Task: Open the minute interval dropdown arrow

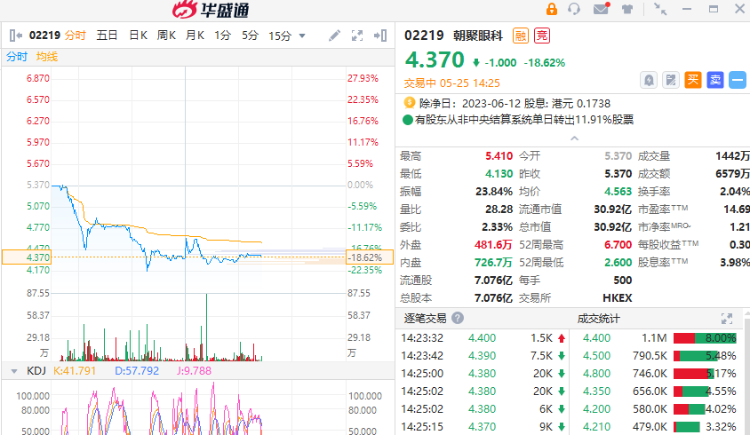Action: point(302,36)
